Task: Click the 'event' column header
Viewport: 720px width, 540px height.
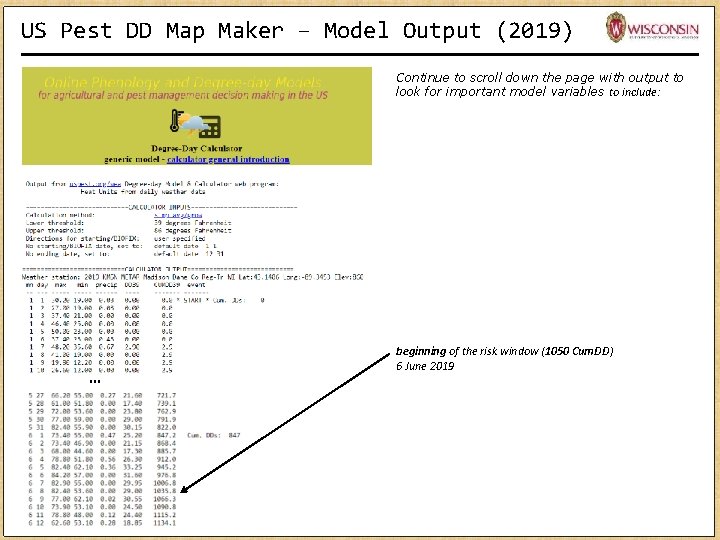Action: pyautogui.click(x=196, y=285)
